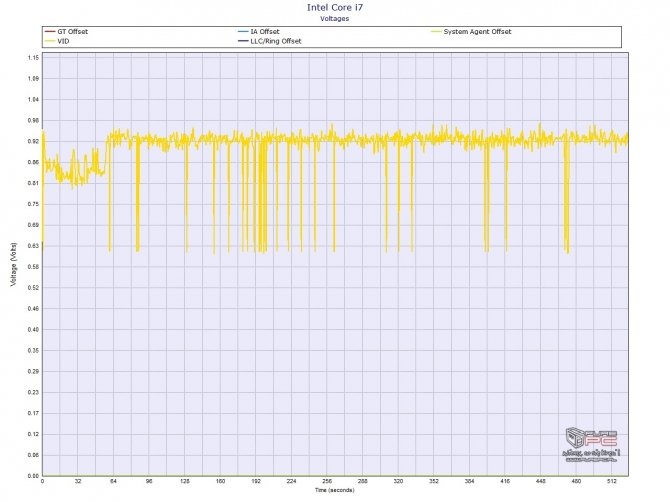
Task: Click the Voltages subtitle
Action: (335, 19)
